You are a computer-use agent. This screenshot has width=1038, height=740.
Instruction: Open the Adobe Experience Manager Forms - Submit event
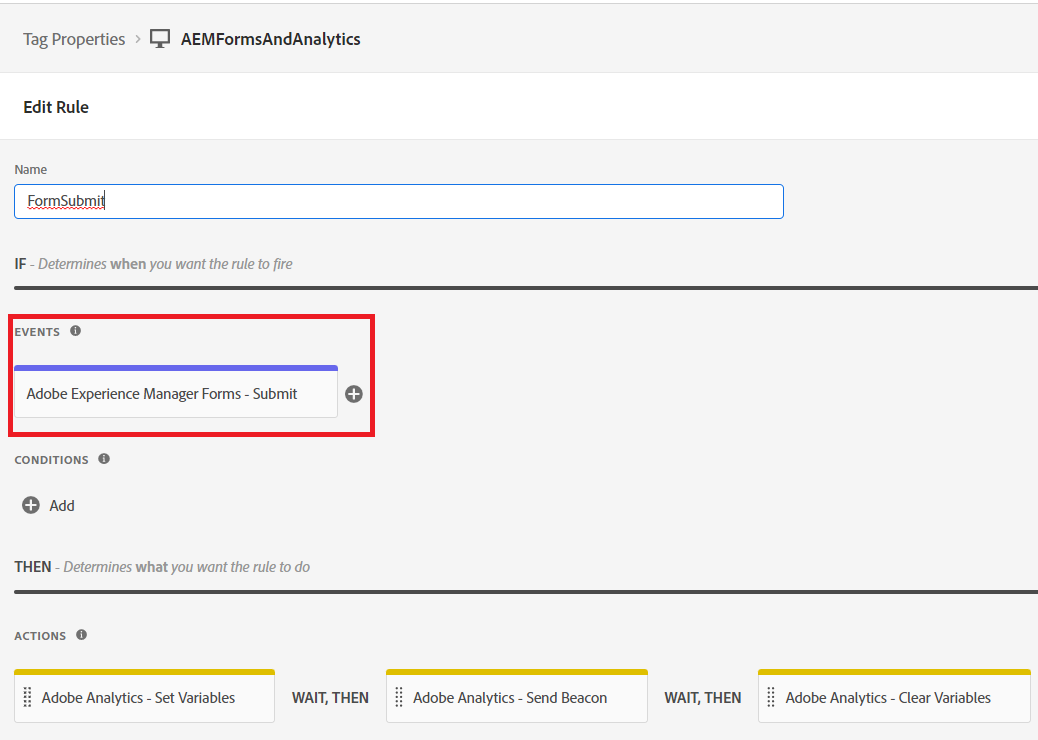176,392
